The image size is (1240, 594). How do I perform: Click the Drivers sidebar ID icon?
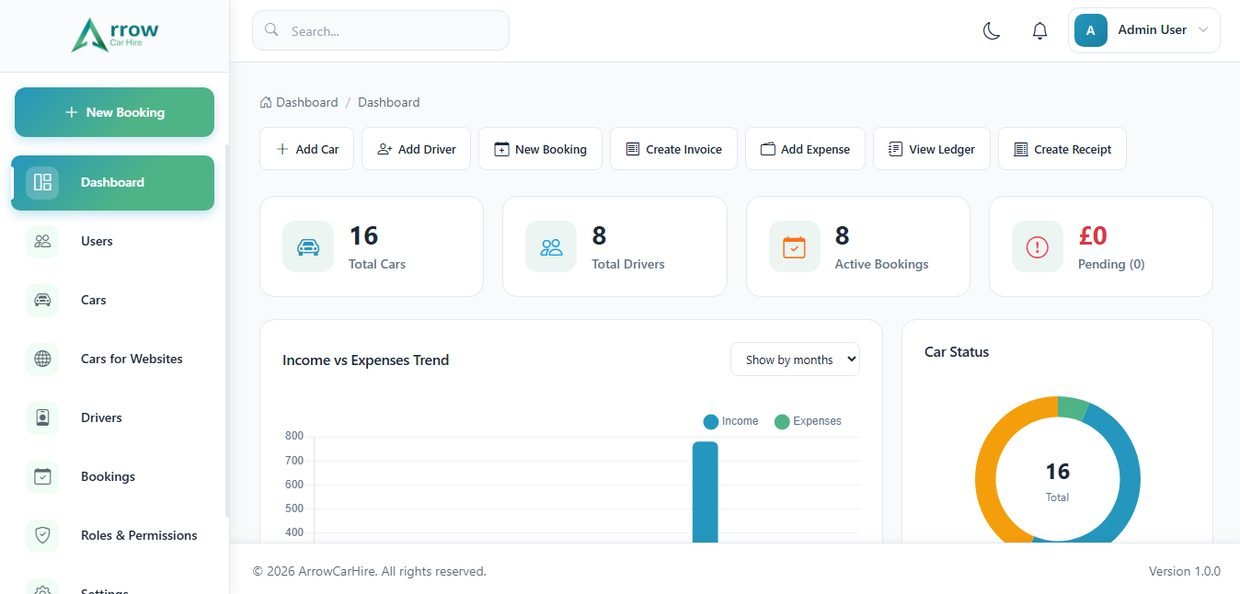tap(42, 418)
